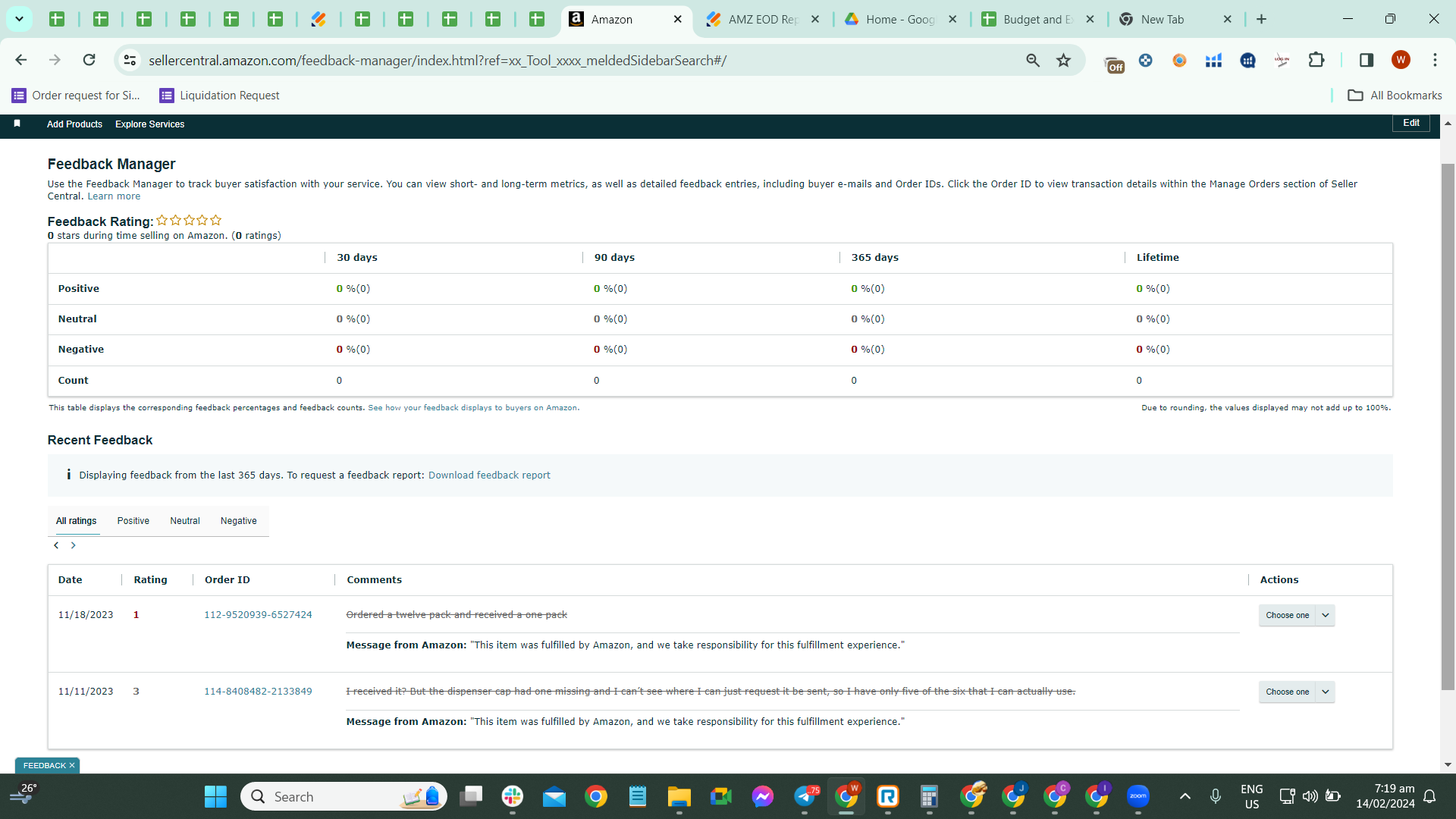View site information icon in address bar

point(130,60)
